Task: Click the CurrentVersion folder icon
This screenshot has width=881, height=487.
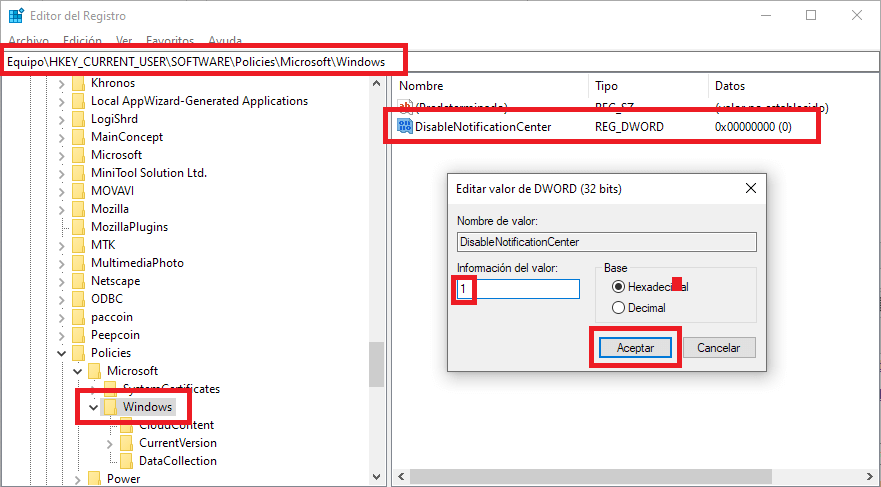Action: click(x=127, y=443)
